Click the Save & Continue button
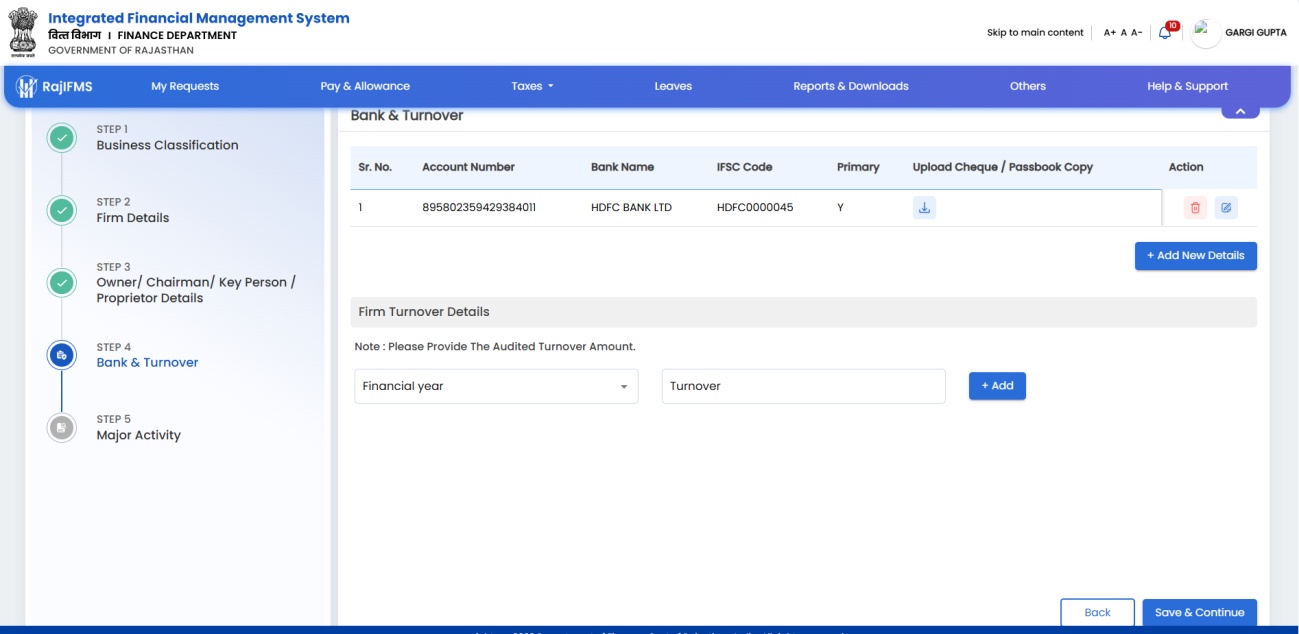 pos(1199,612)
